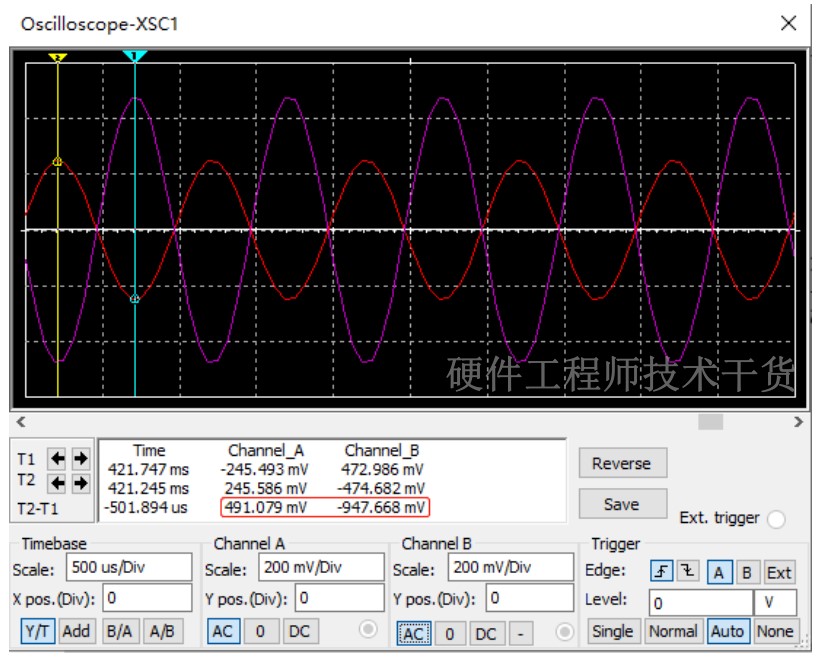Set trigger mode to Normal
Viewport: 828px width, 664px height.
click(673, 631)
